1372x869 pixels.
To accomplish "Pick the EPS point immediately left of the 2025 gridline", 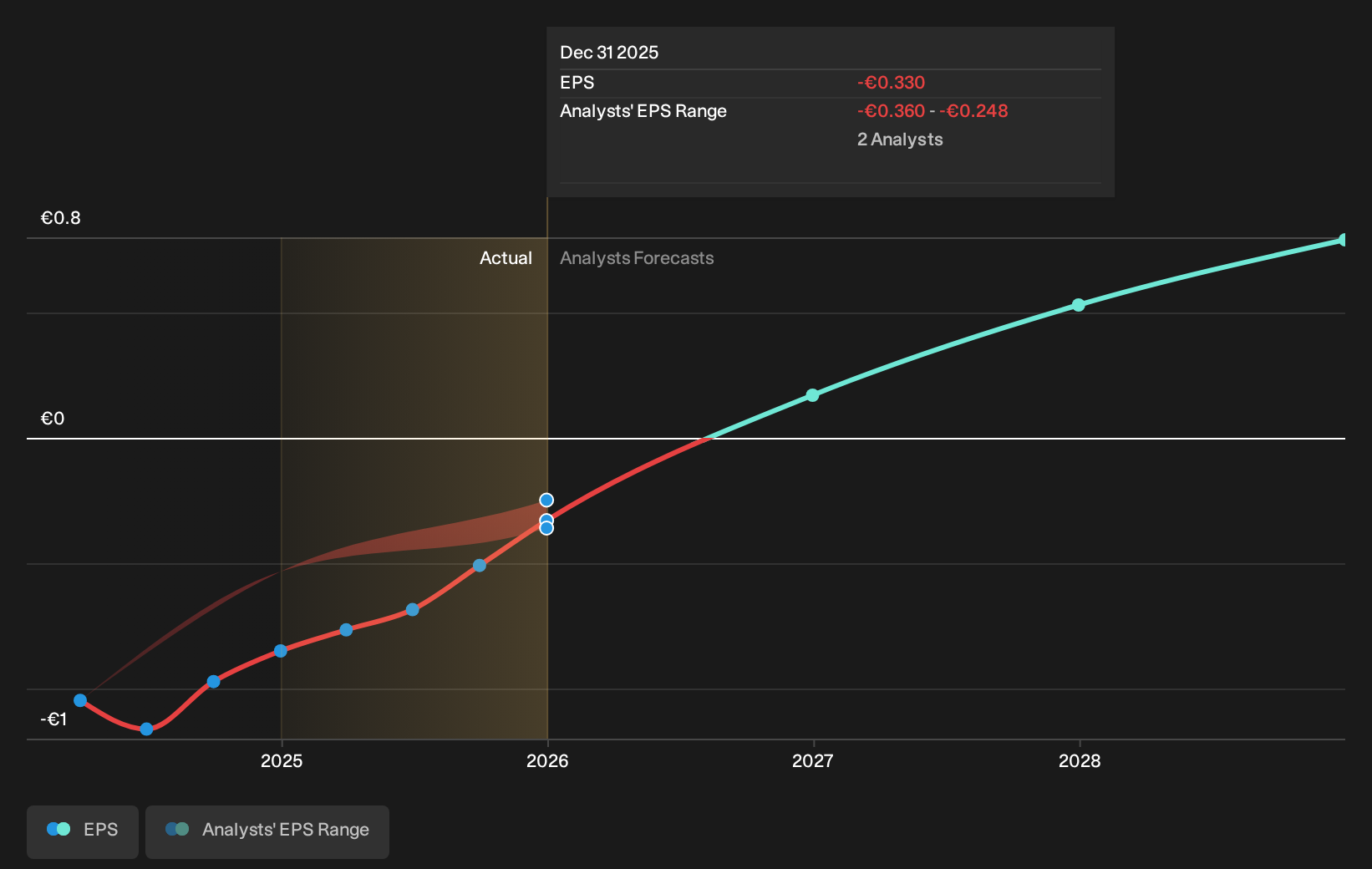I will 213,682.
